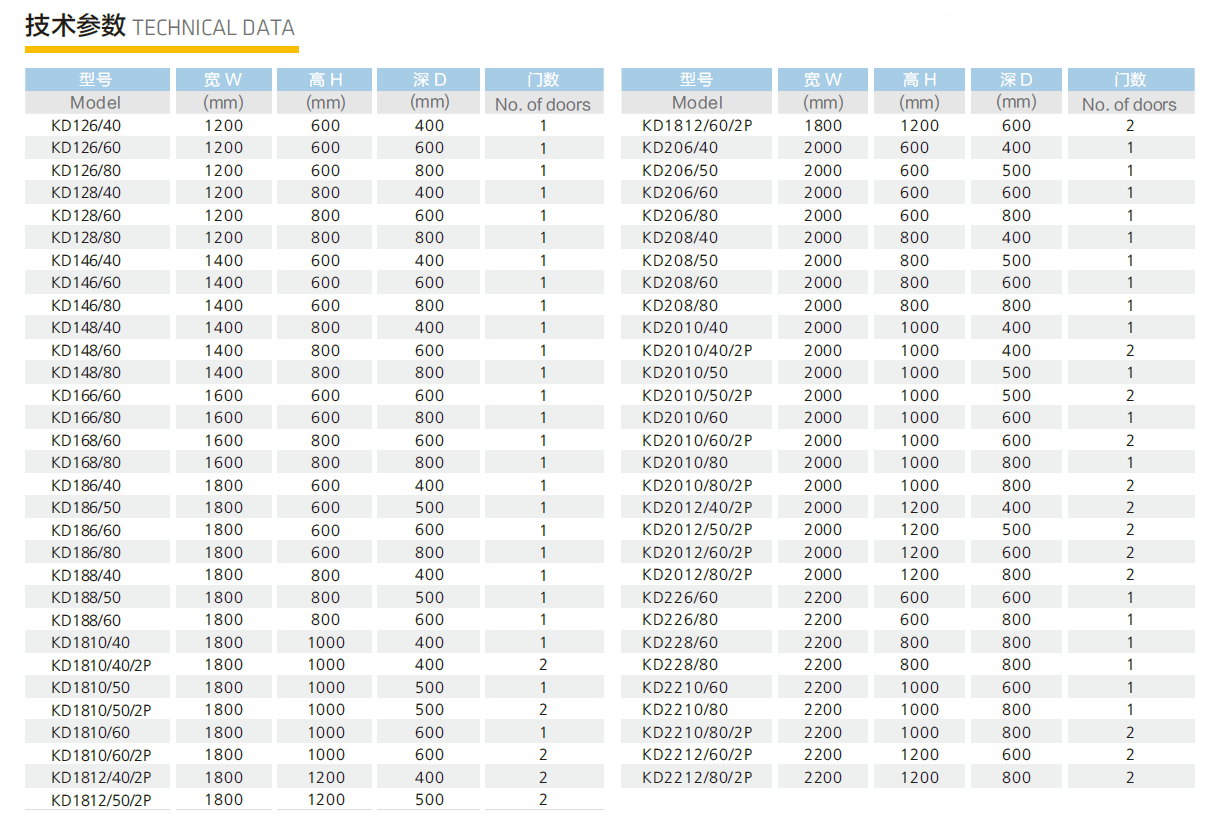This screenshot has width=1223, height=824.
Task: Select model KD1812/60/2P in right table
Action: tap(697, 125)
